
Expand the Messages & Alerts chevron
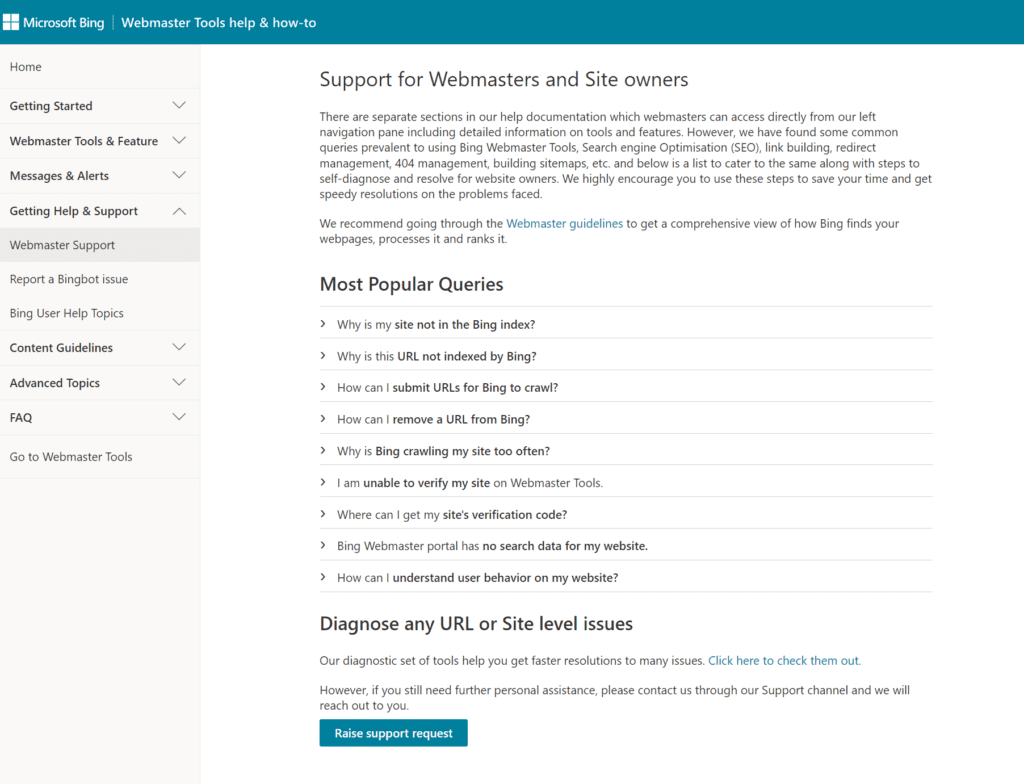point(179,176)
